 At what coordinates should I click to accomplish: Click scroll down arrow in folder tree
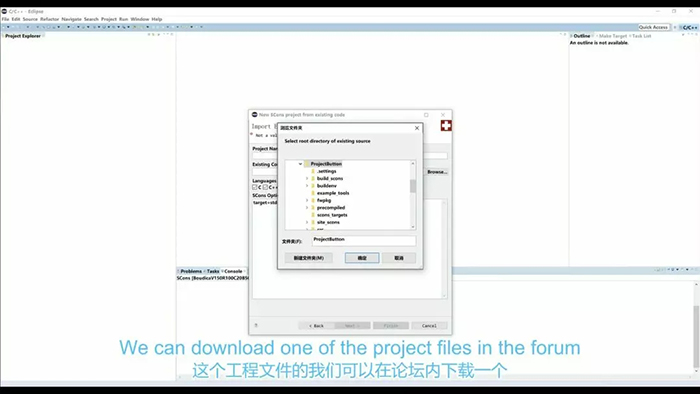click(413, 227)
